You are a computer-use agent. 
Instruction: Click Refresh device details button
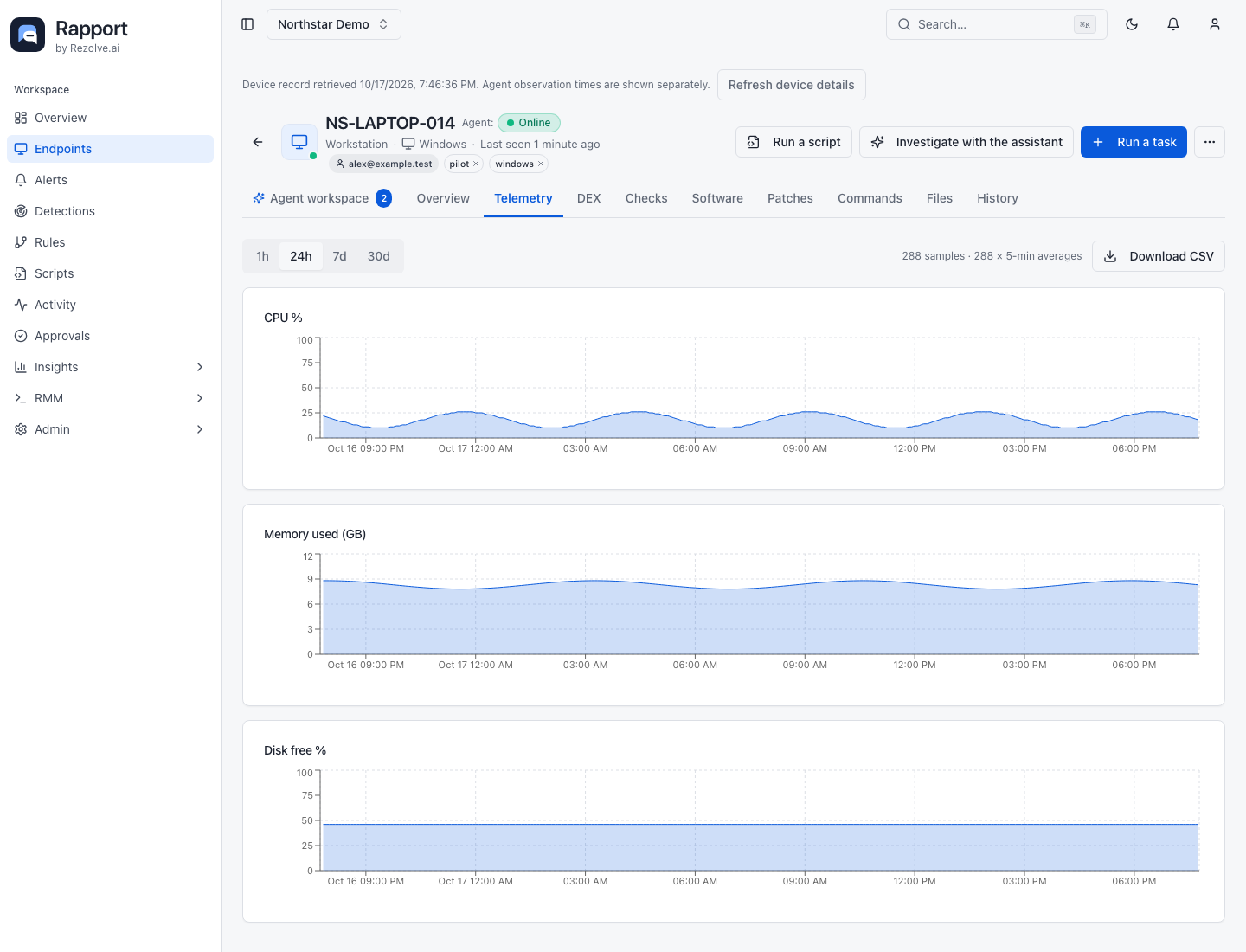tap(792, 85)
